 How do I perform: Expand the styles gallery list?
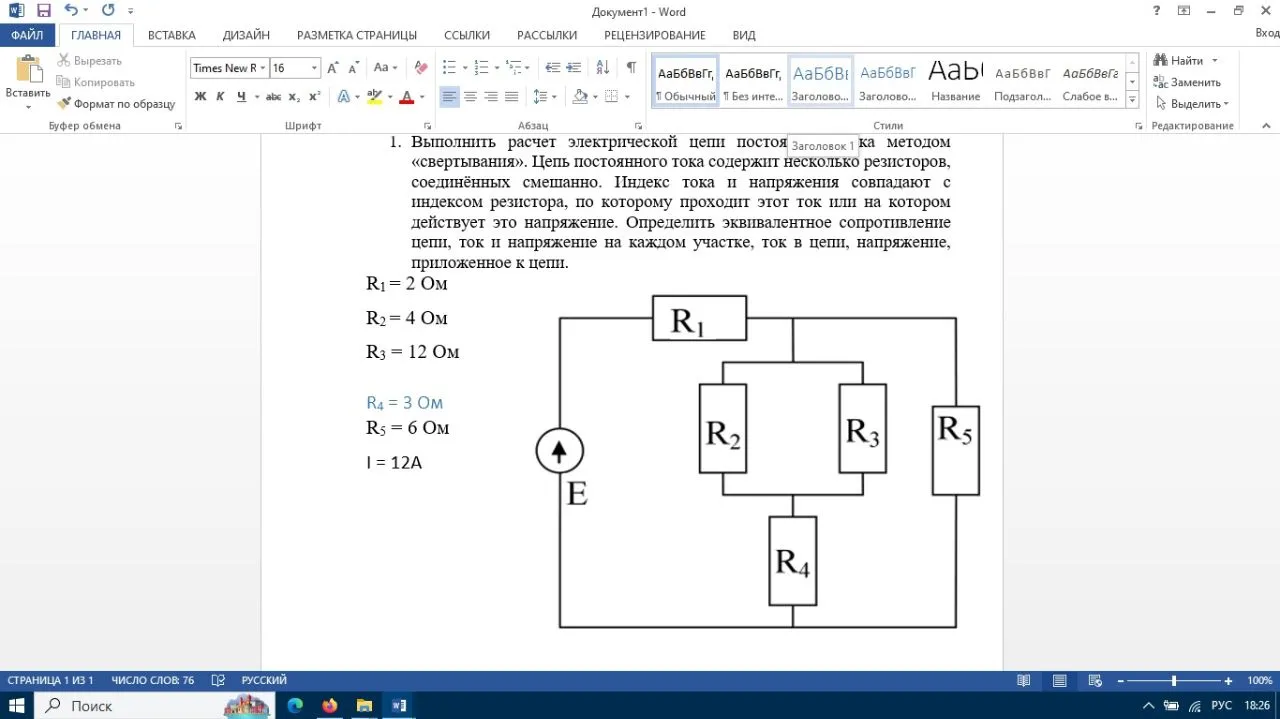tap(1132, 99)
